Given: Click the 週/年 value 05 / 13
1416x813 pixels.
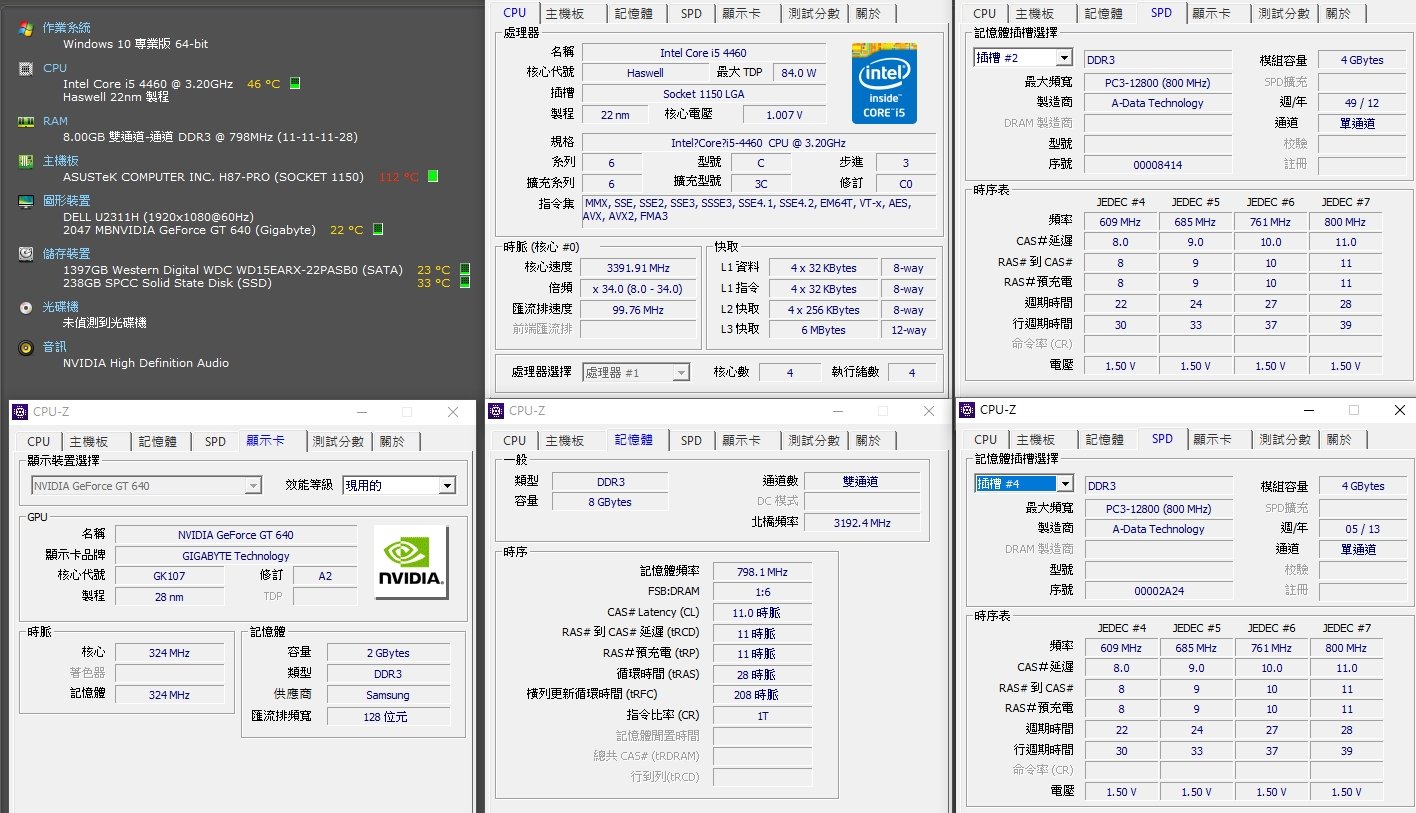Looking at the screenshot, I should point(1361,529).
